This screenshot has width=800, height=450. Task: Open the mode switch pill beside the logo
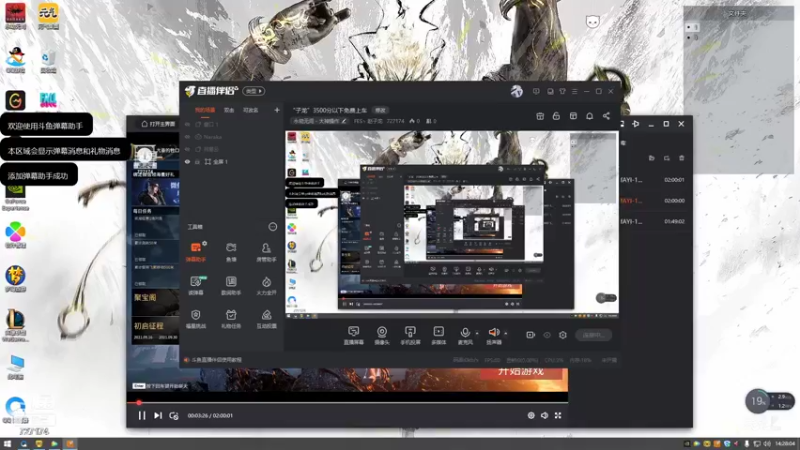[254, 91]
